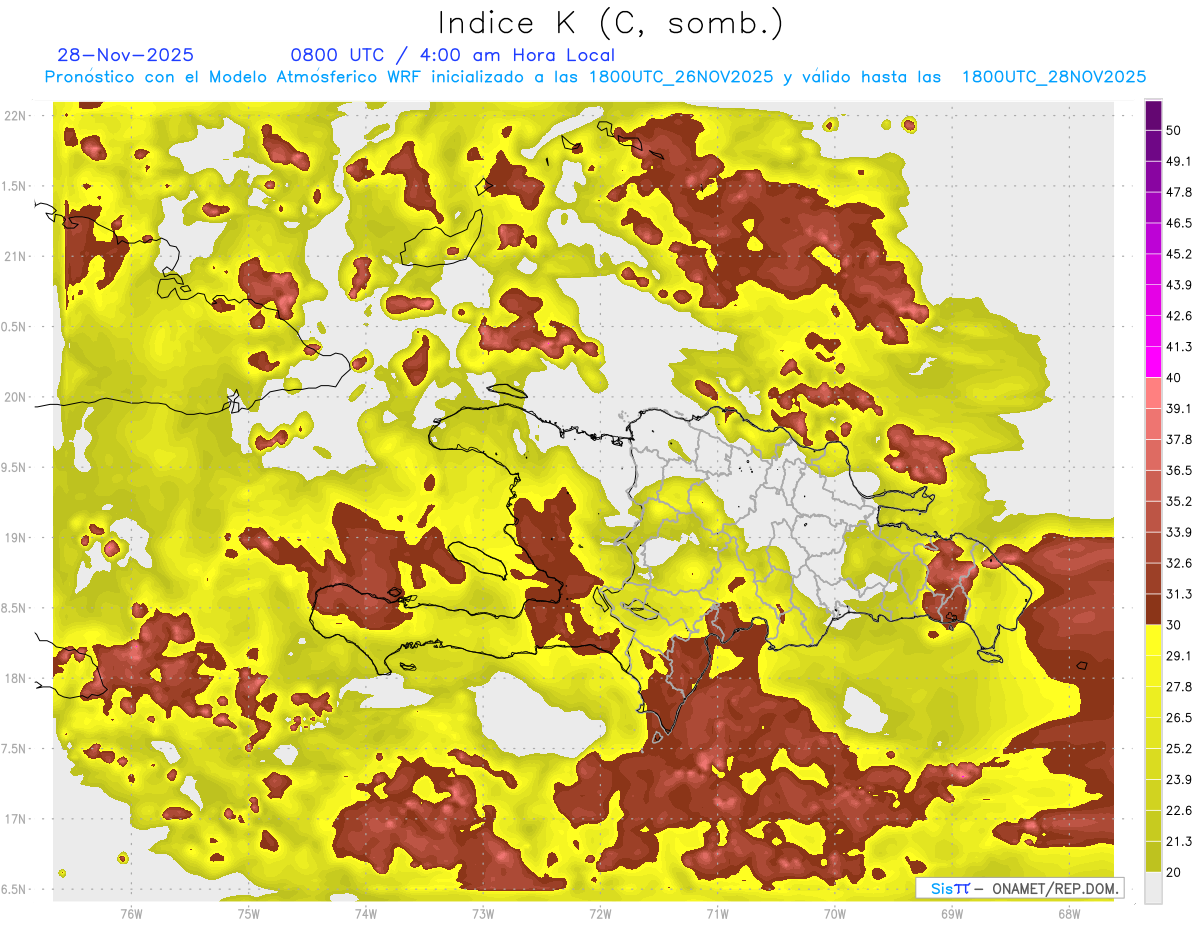The image size is (1200, 927).
Task: Click the '45.2' colorbar value
Action: tap(1180, 254)
